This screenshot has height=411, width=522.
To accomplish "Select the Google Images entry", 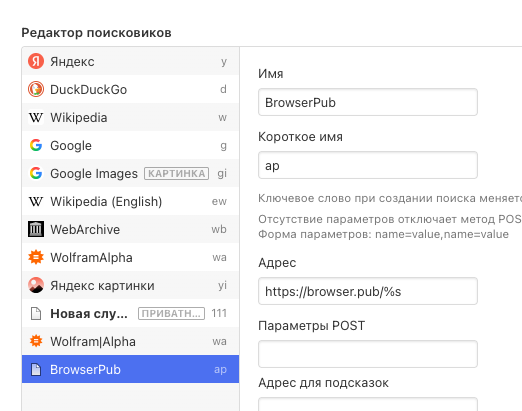I will point(131,173).
